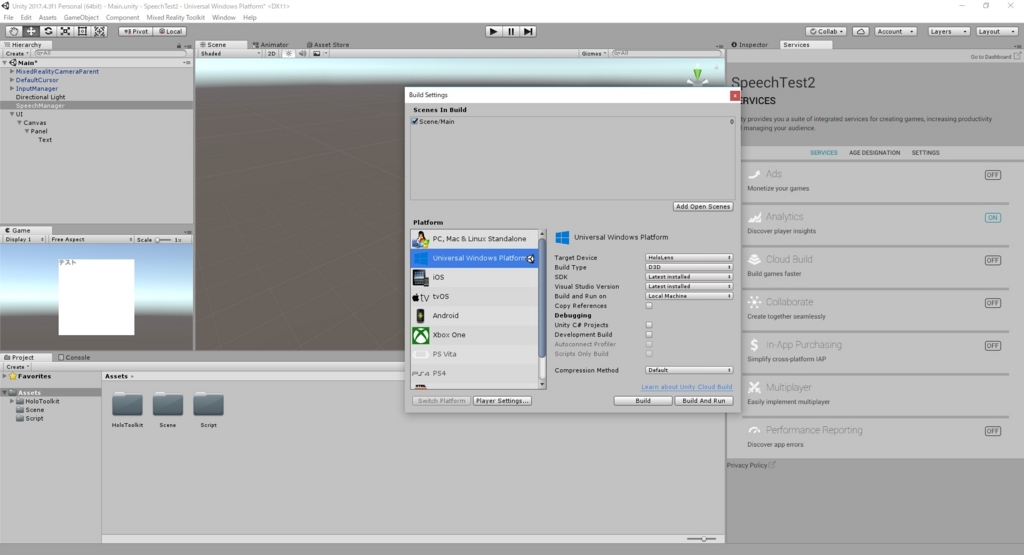Toggle Cloud Build service switch
This screenshot has width=1024, height=555.
coord(993,260)
